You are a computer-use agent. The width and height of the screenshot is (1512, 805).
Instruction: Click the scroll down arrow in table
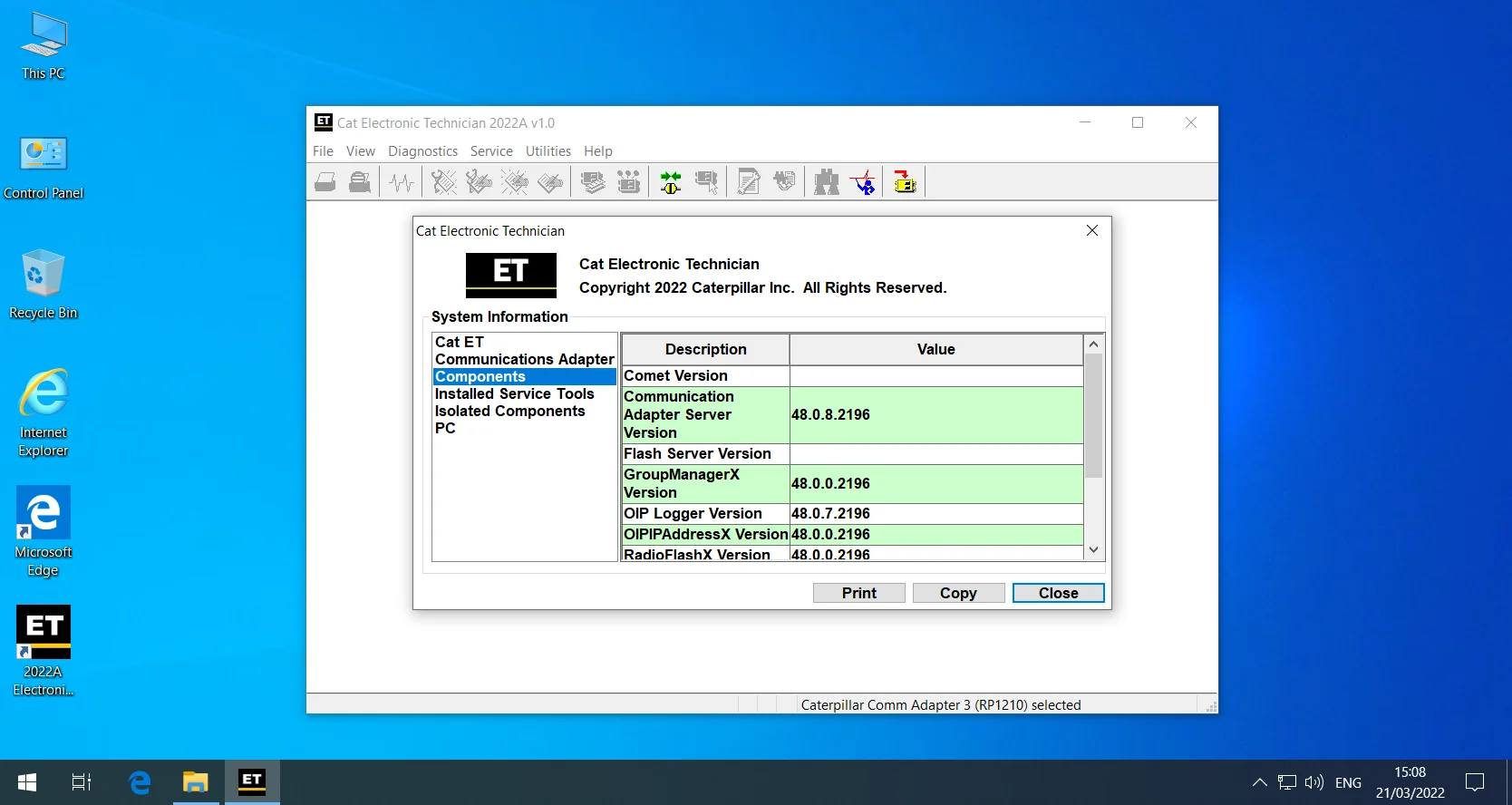pyautogui.click(x=1094, y=550)
